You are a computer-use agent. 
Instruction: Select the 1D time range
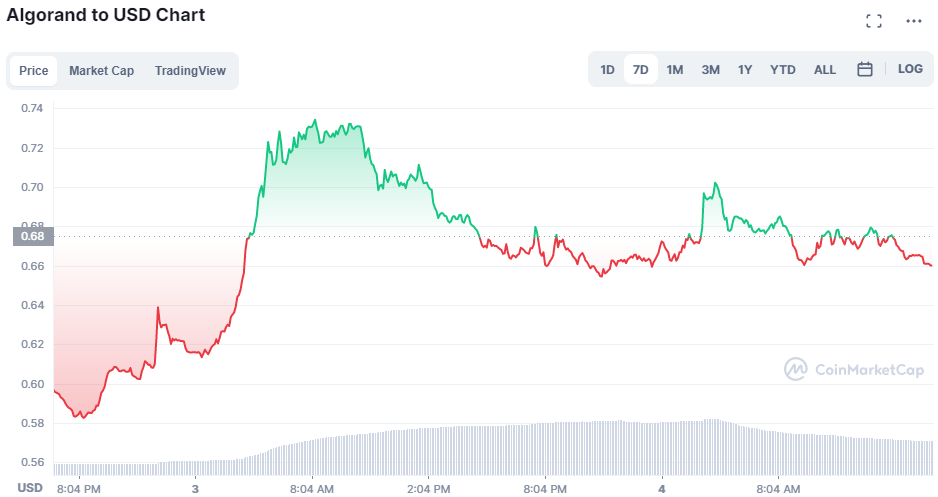point(607,69)
